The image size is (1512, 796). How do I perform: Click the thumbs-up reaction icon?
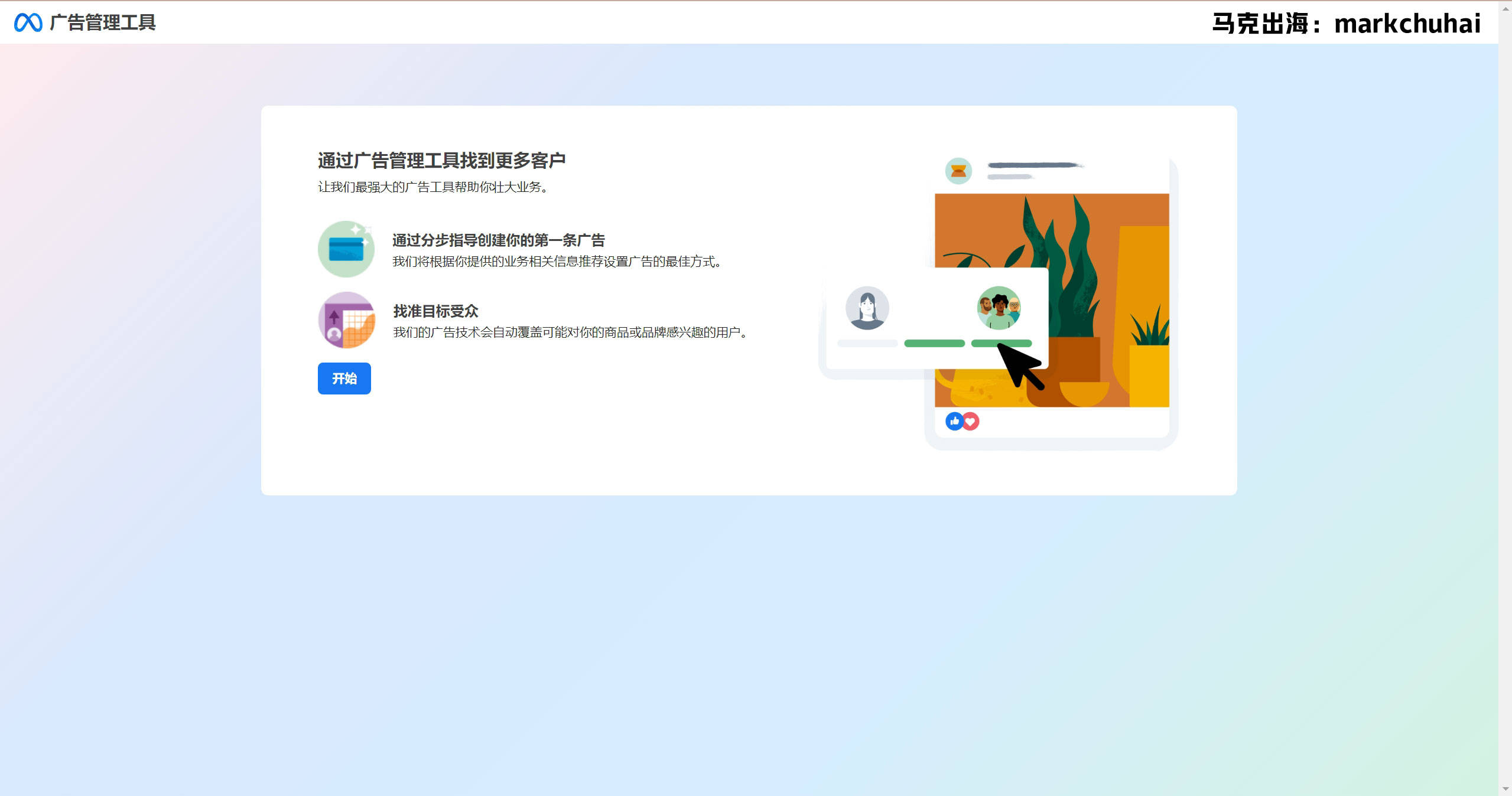tap(955, 420)
